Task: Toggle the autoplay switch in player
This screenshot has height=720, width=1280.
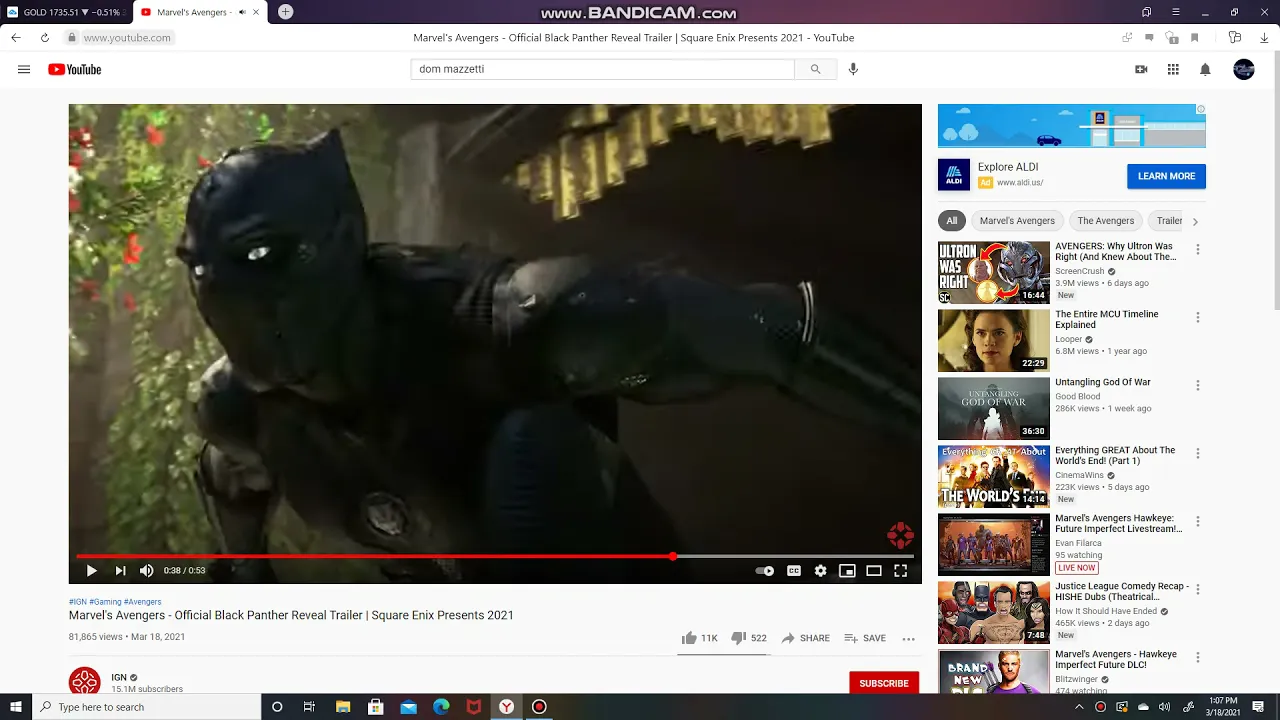Action: 764,570
